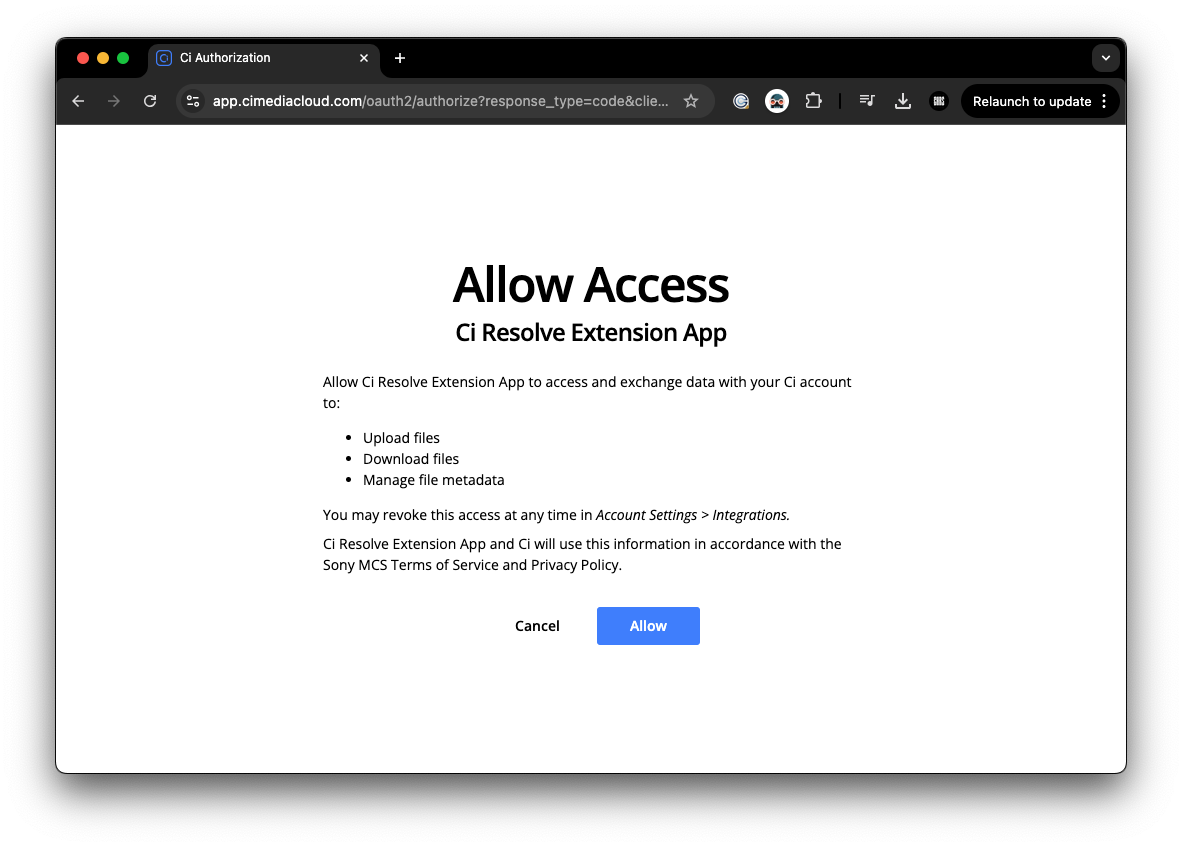The width and height of the screenshot is (1182, 847).
Task: Select the Ci Authorization tab
Action: point(264,58)
